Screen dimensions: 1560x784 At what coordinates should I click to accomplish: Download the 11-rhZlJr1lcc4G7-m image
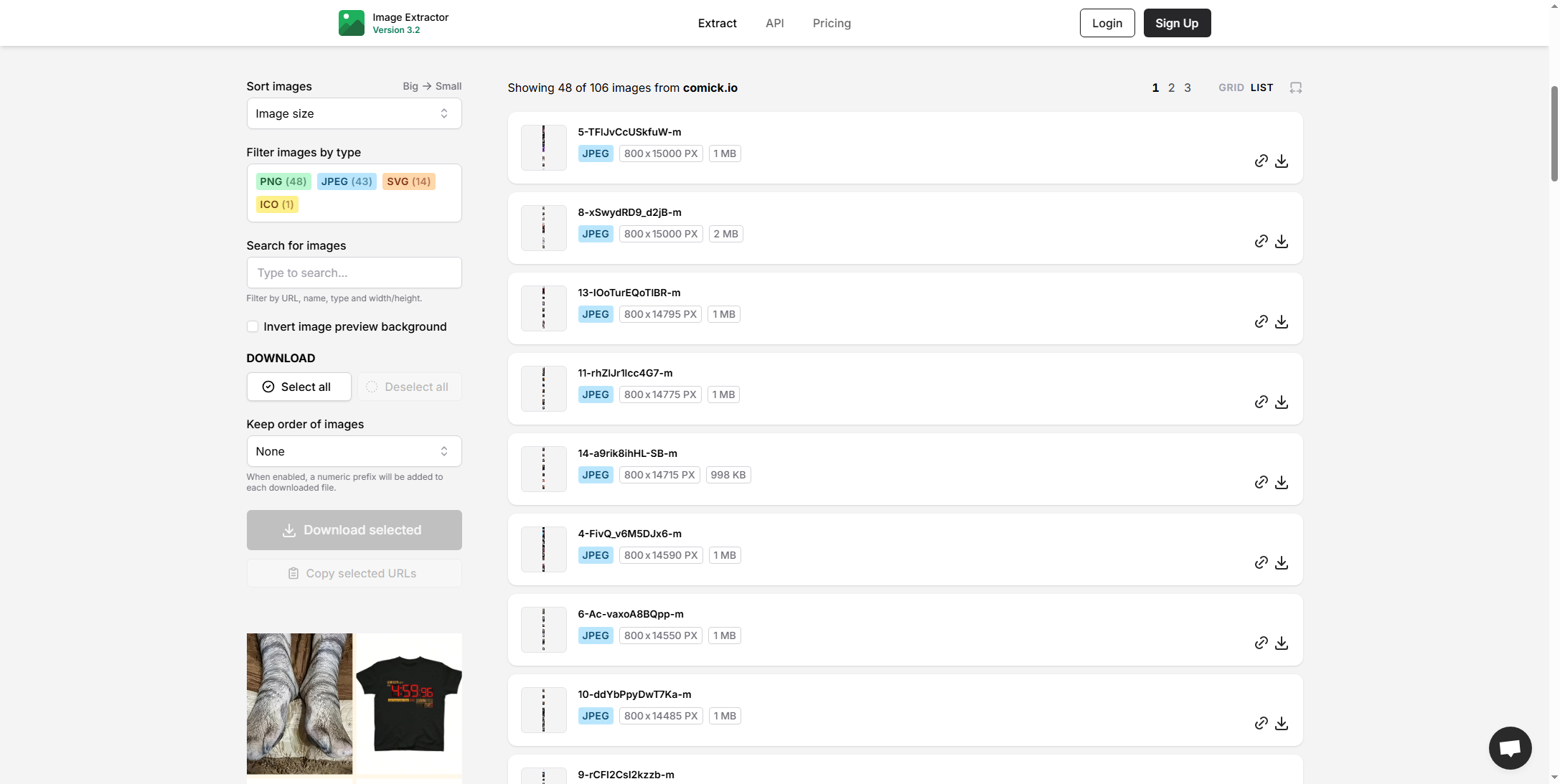pos(1282,402)
